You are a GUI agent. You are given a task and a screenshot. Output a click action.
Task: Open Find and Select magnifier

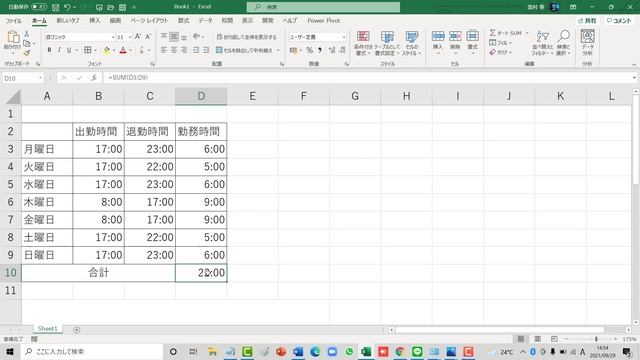564,43
